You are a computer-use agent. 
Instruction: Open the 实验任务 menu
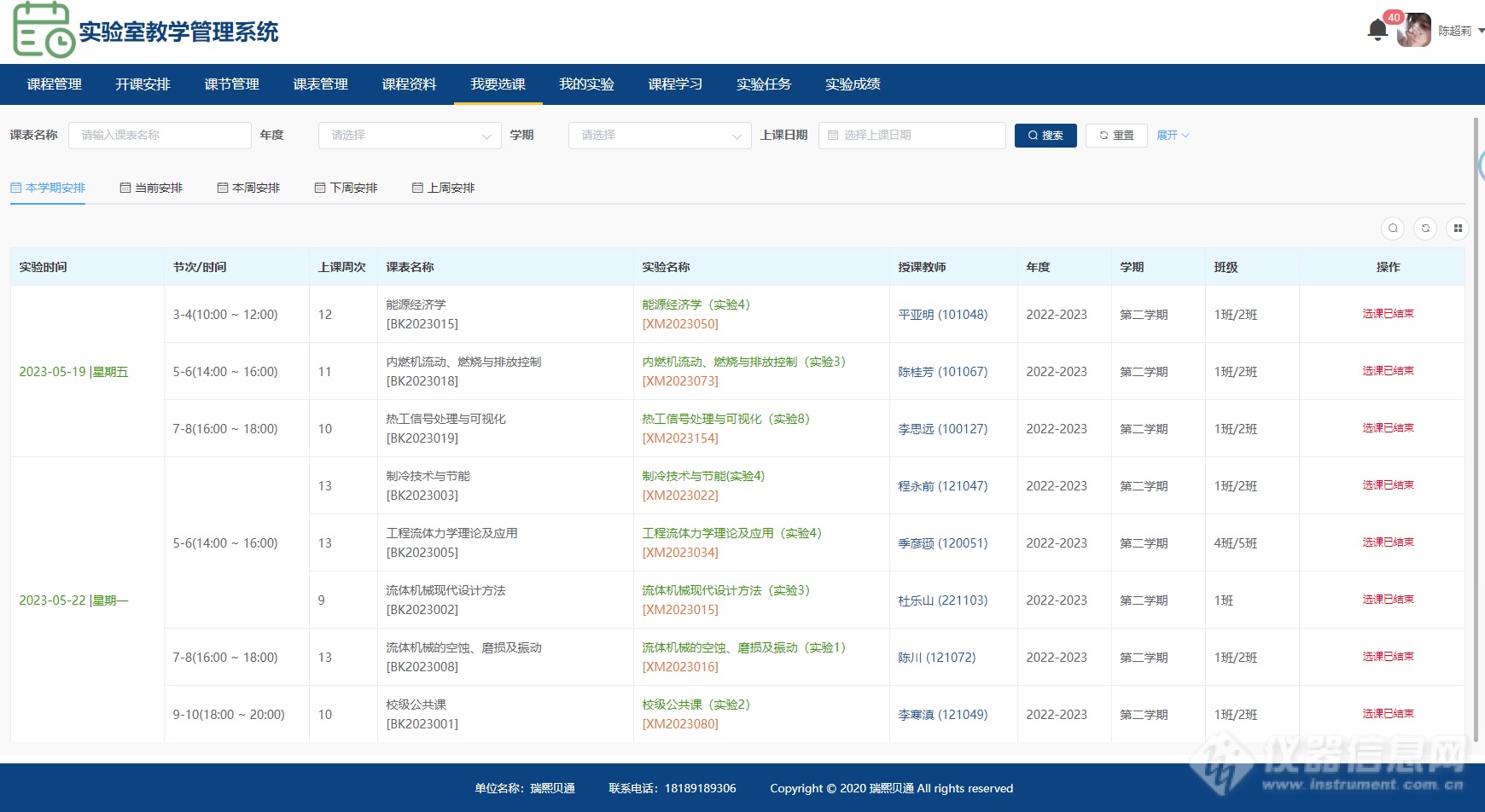pos(764,84)
